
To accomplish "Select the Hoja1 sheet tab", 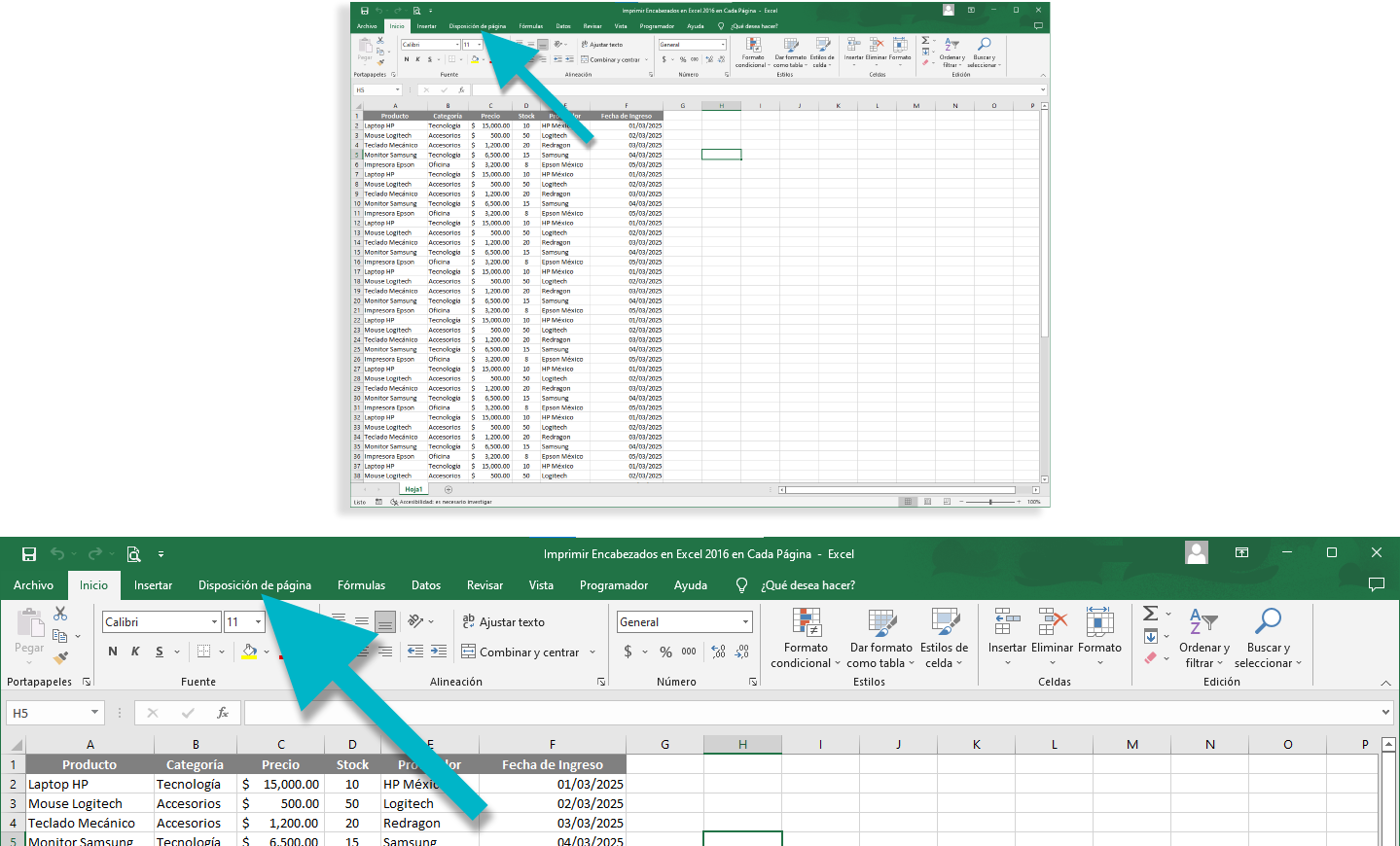I will pyautogui.click(x=413, y=489).
